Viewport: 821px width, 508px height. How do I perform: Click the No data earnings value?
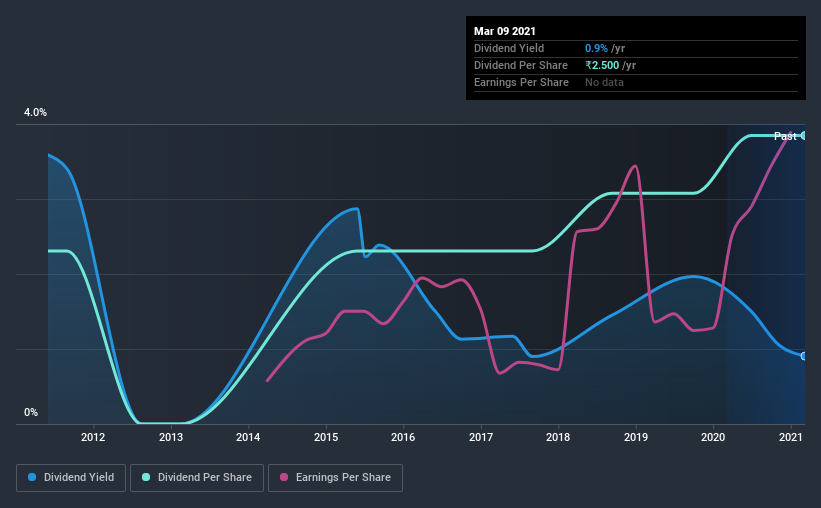(x=604, y=82)
